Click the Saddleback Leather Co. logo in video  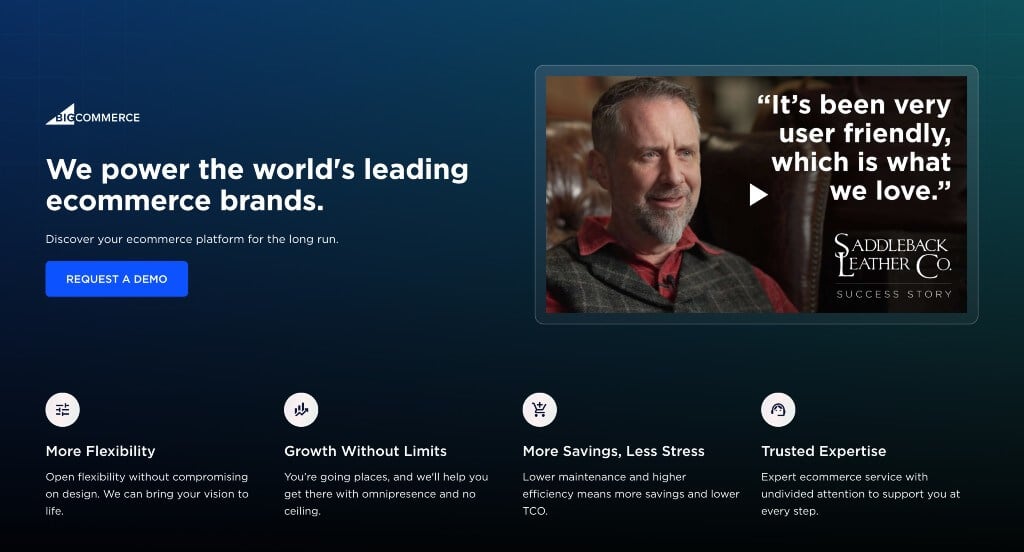click(x=893, y=256)
